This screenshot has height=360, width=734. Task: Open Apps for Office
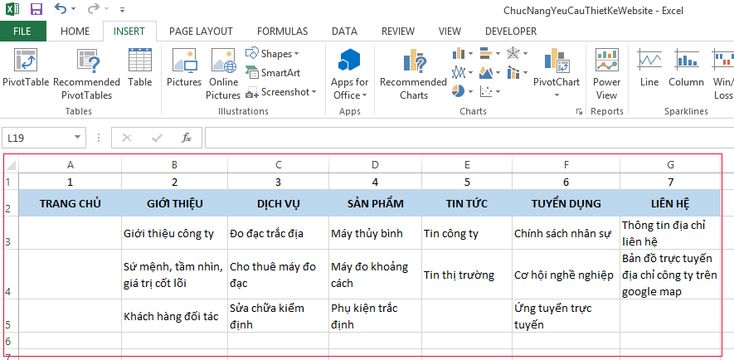[x=349, y=74]
